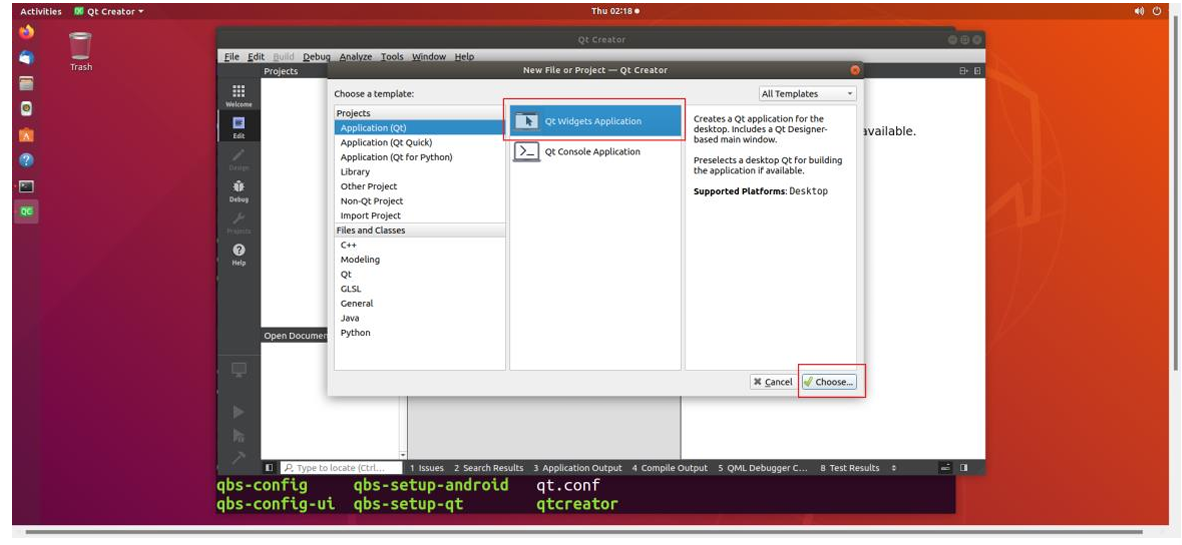Click the Qt Widgets Application template icon

coord(527,121)
